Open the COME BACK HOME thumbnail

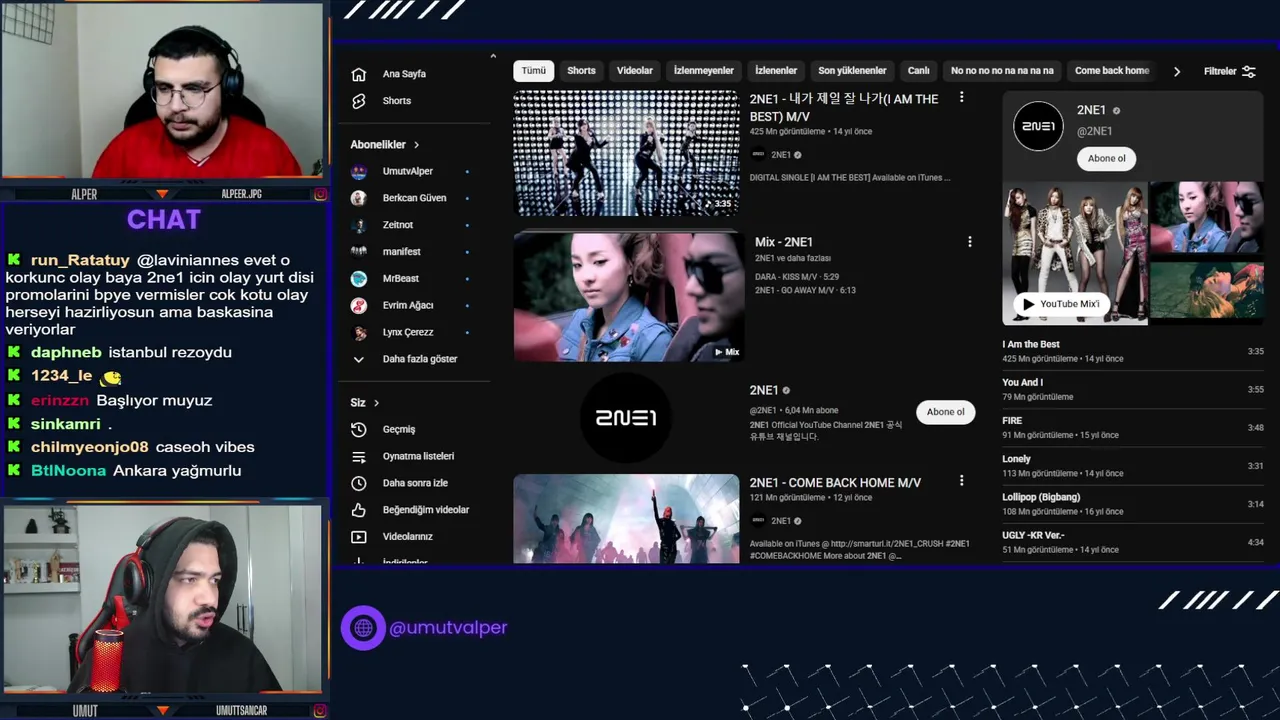[x=626, y=519]
